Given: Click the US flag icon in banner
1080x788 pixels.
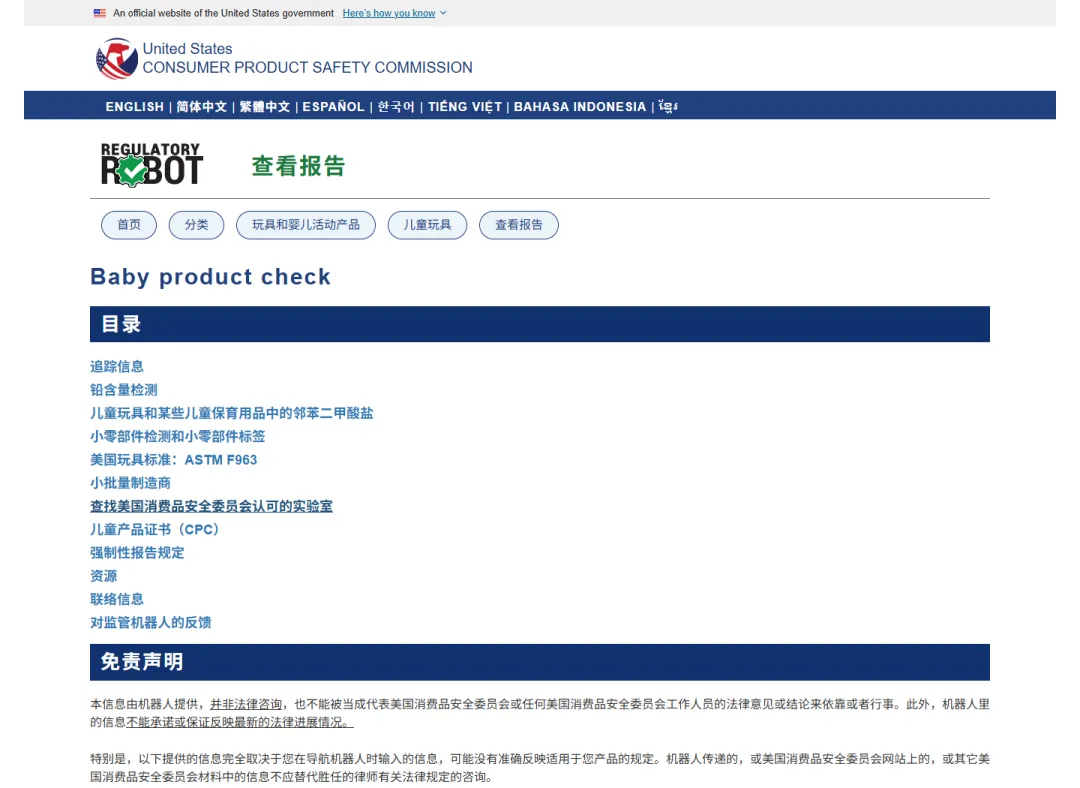Looking at the screenshot, I should (100, 13).
